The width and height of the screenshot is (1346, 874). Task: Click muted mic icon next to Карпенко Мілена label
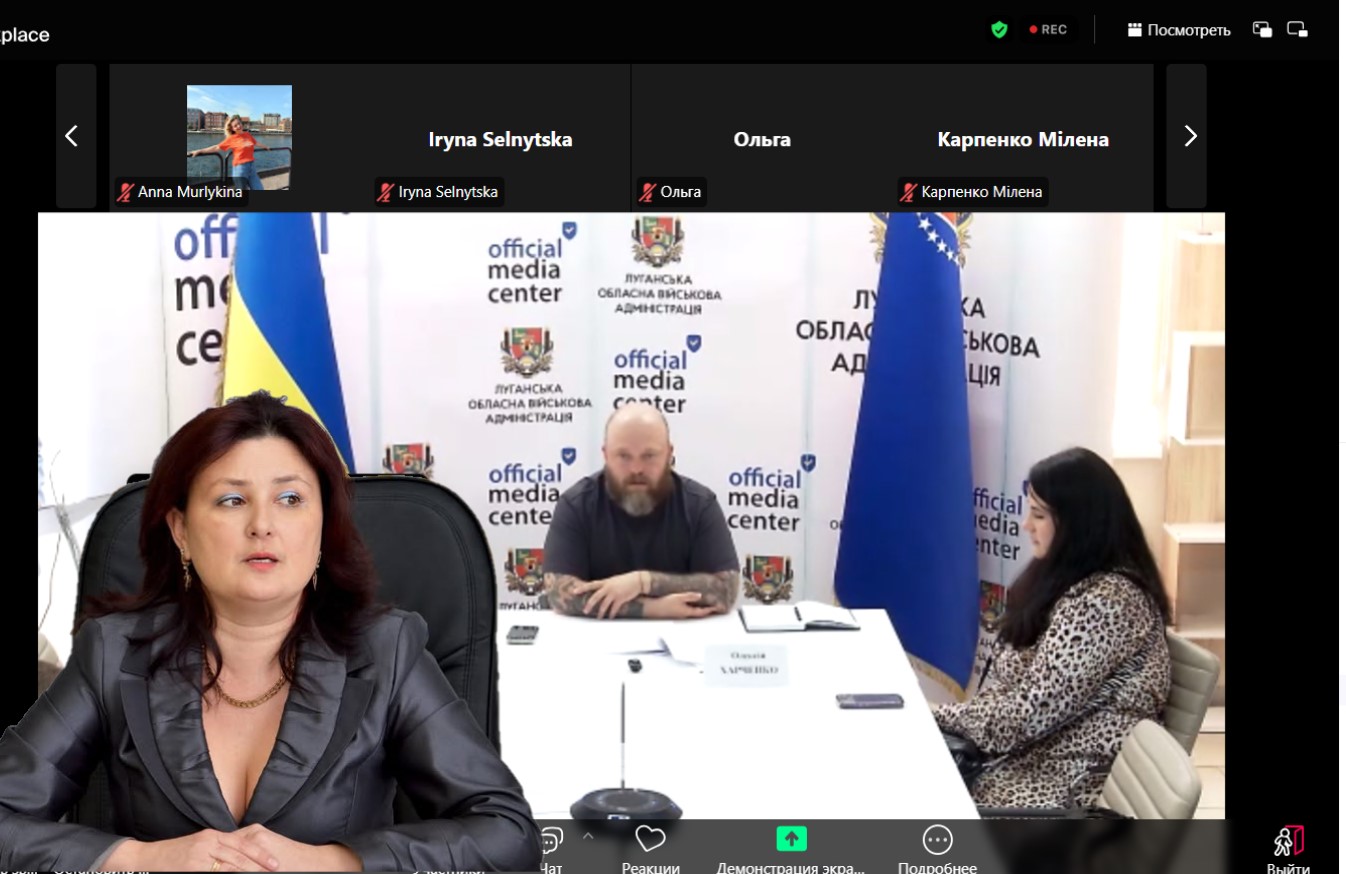coord(909,192)
